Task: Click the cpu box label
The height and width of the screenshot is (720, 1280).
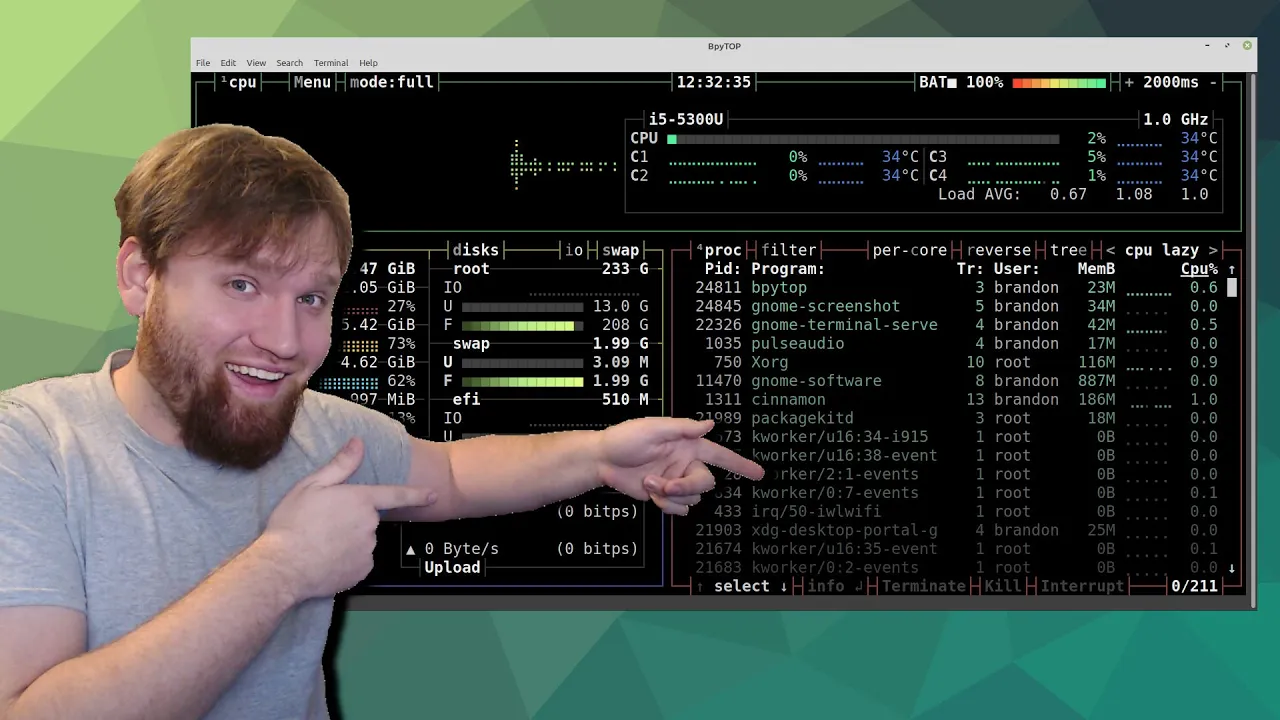Action: pyautogui.click(x=239, y=82)
